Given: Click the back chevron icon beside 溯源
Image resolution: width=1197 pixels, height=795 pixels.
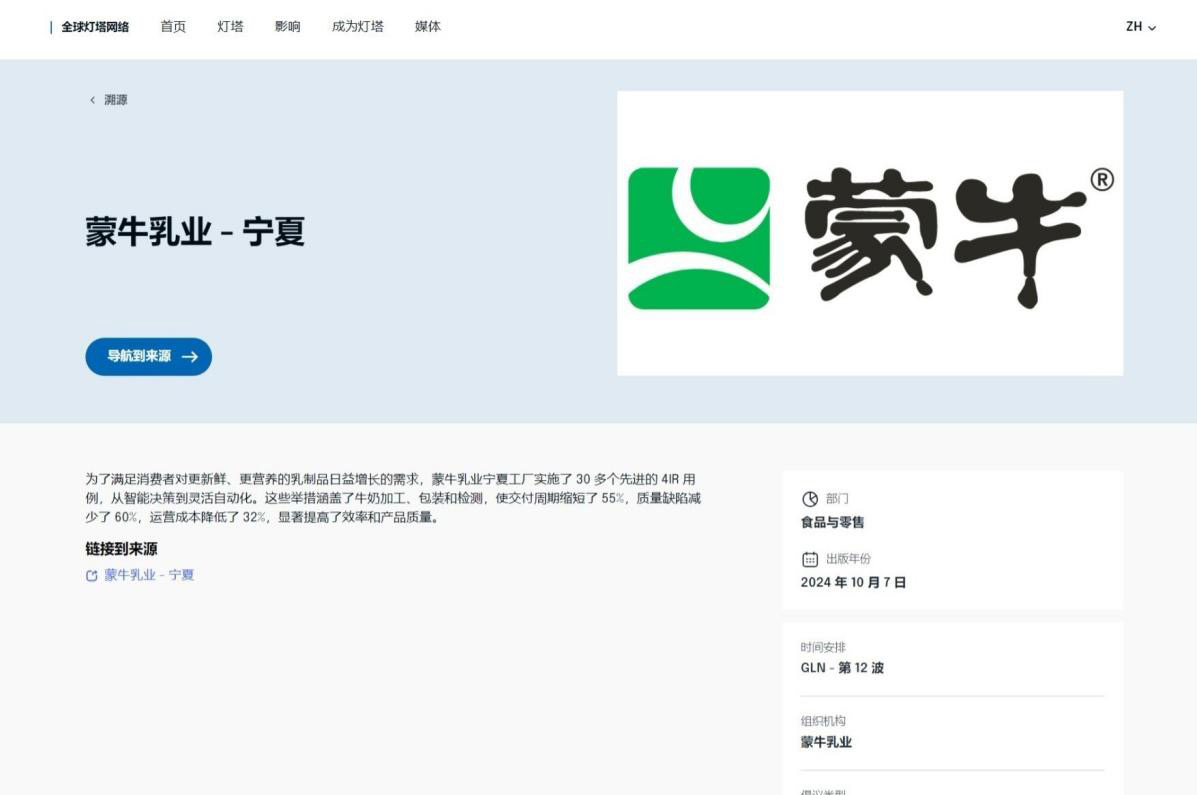Looking at the screenshot, I should 92,100.
